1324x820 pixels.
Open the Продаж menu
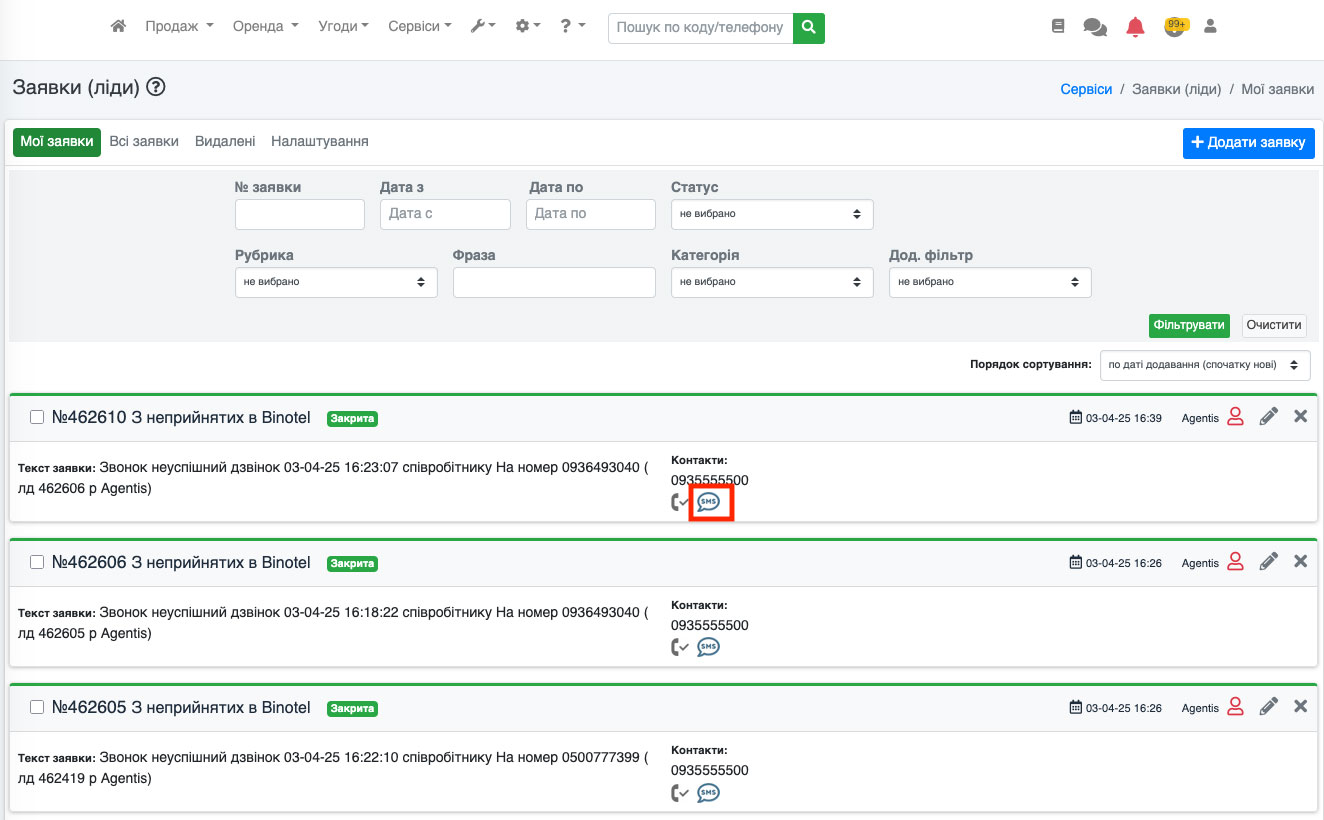point(179,27)
